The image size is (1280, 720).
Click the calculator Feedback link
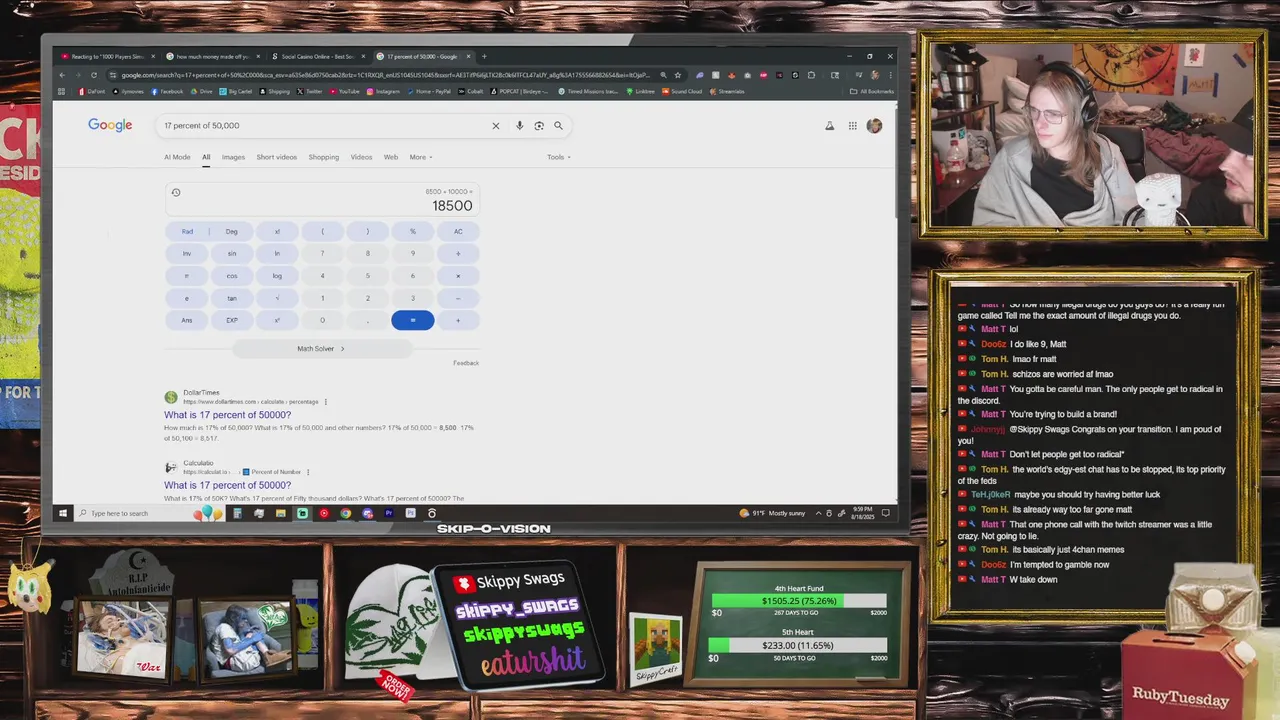tap(466, 363)
